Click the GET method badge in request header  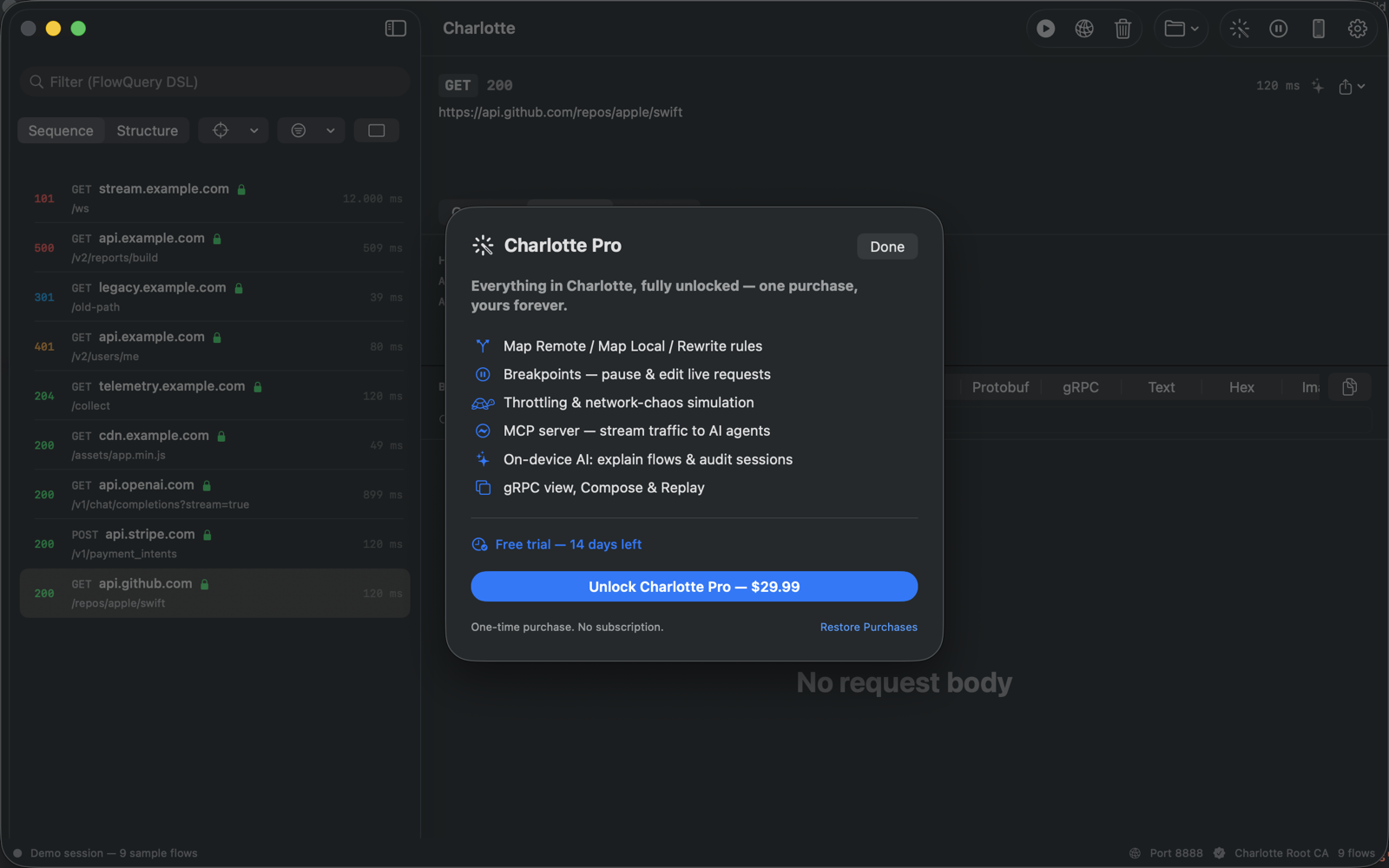pyautogui.click(x=458, y=85)
